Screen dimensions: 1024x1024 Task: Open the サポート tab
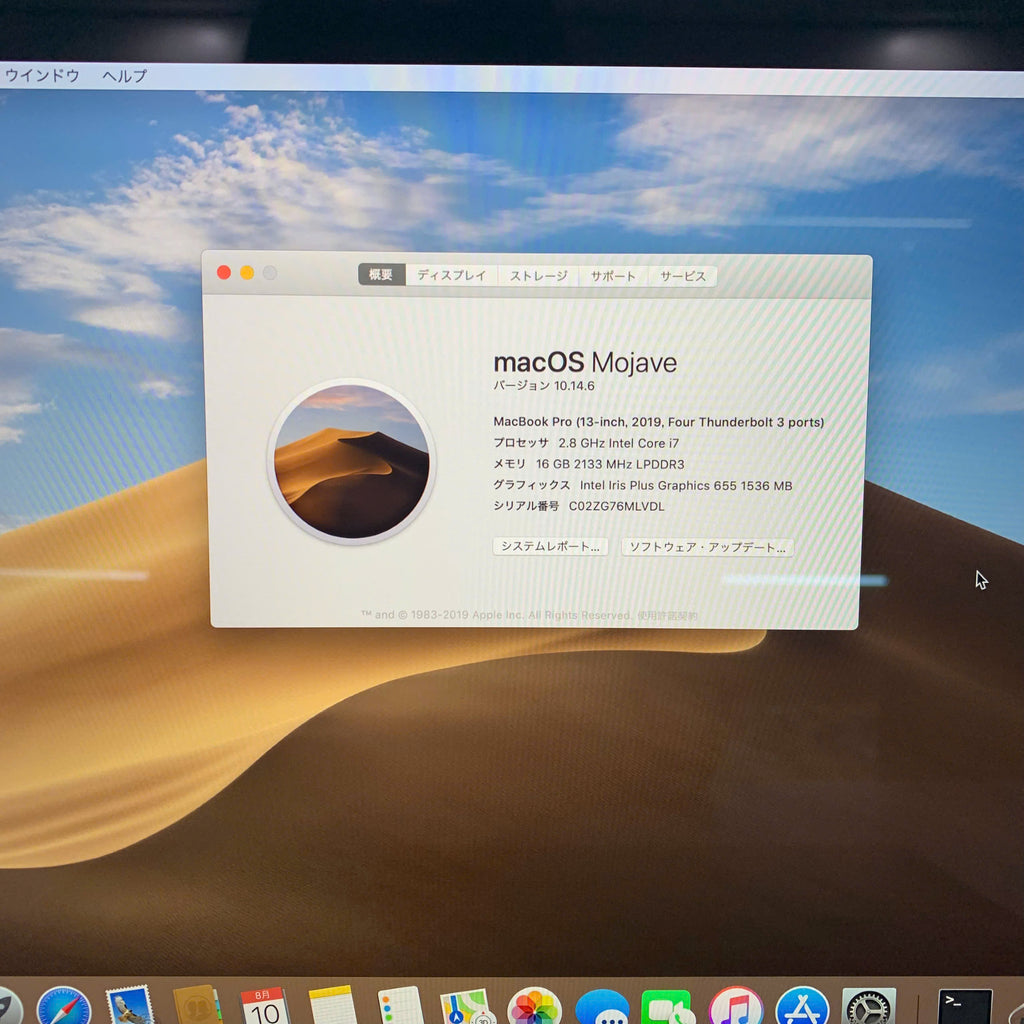pos(613,276)
